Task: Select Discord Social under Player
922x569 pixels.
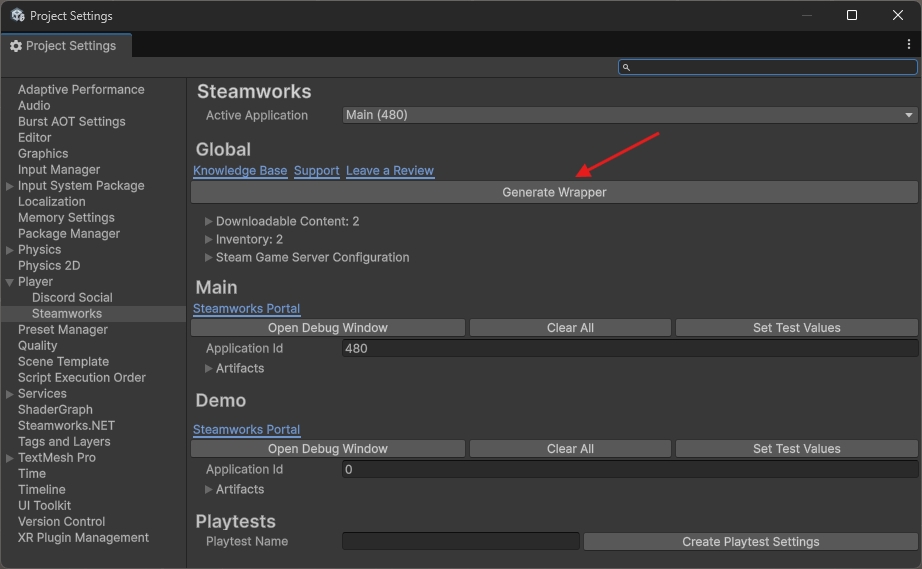Action: pyautogui.click(x=72, y=298)
